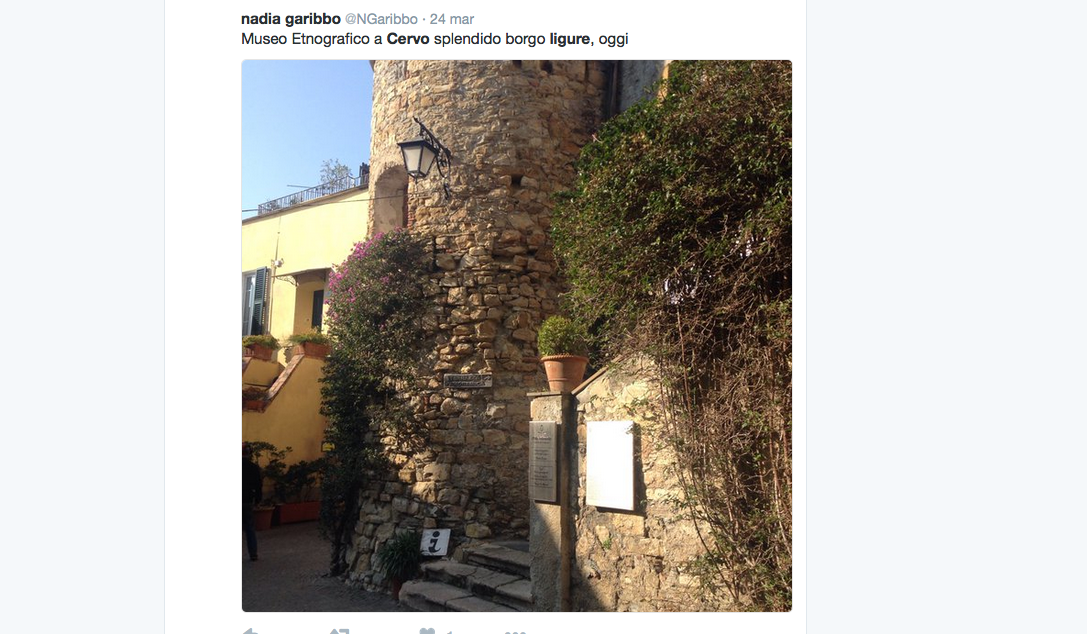Click the reply arrow icon below the photo

click(250, 631)
